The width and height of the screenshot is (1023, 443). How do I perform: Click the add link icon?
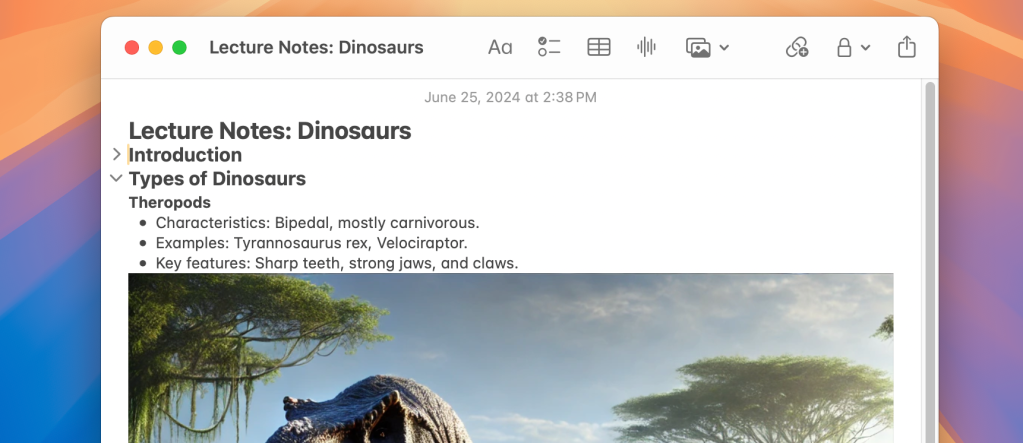[x=797, y=47]
